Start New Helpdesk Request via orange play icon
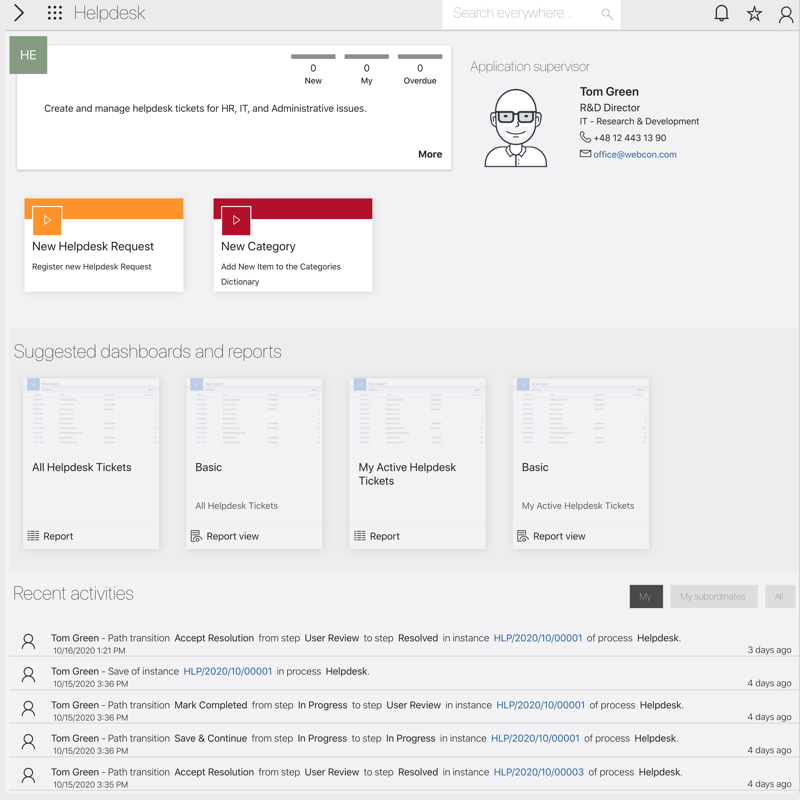Image resolution: width=800 pixels, height=800 pixels. coord(47,220)
